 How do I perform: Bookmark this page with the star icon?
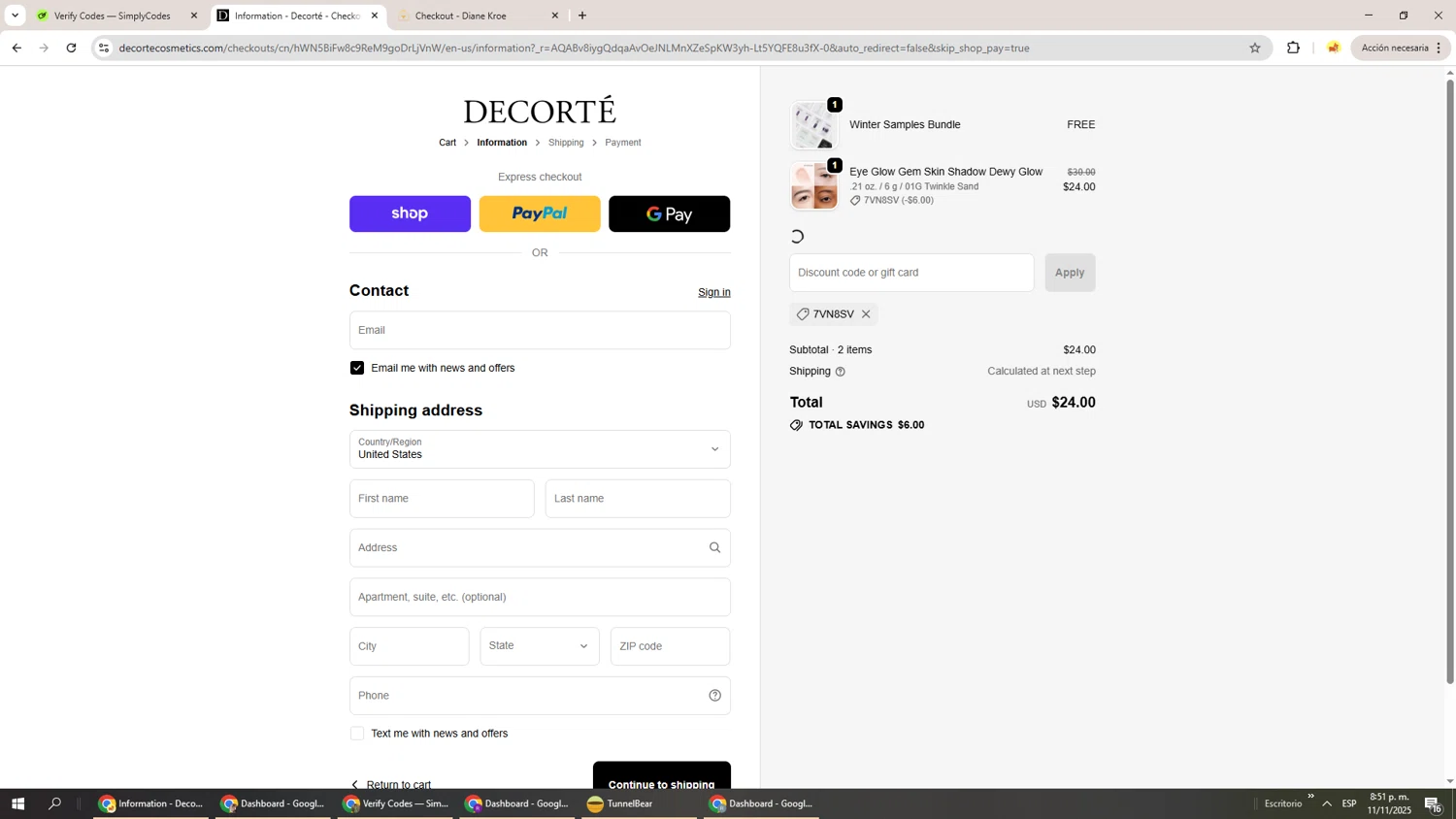[x=1254, y=48]
